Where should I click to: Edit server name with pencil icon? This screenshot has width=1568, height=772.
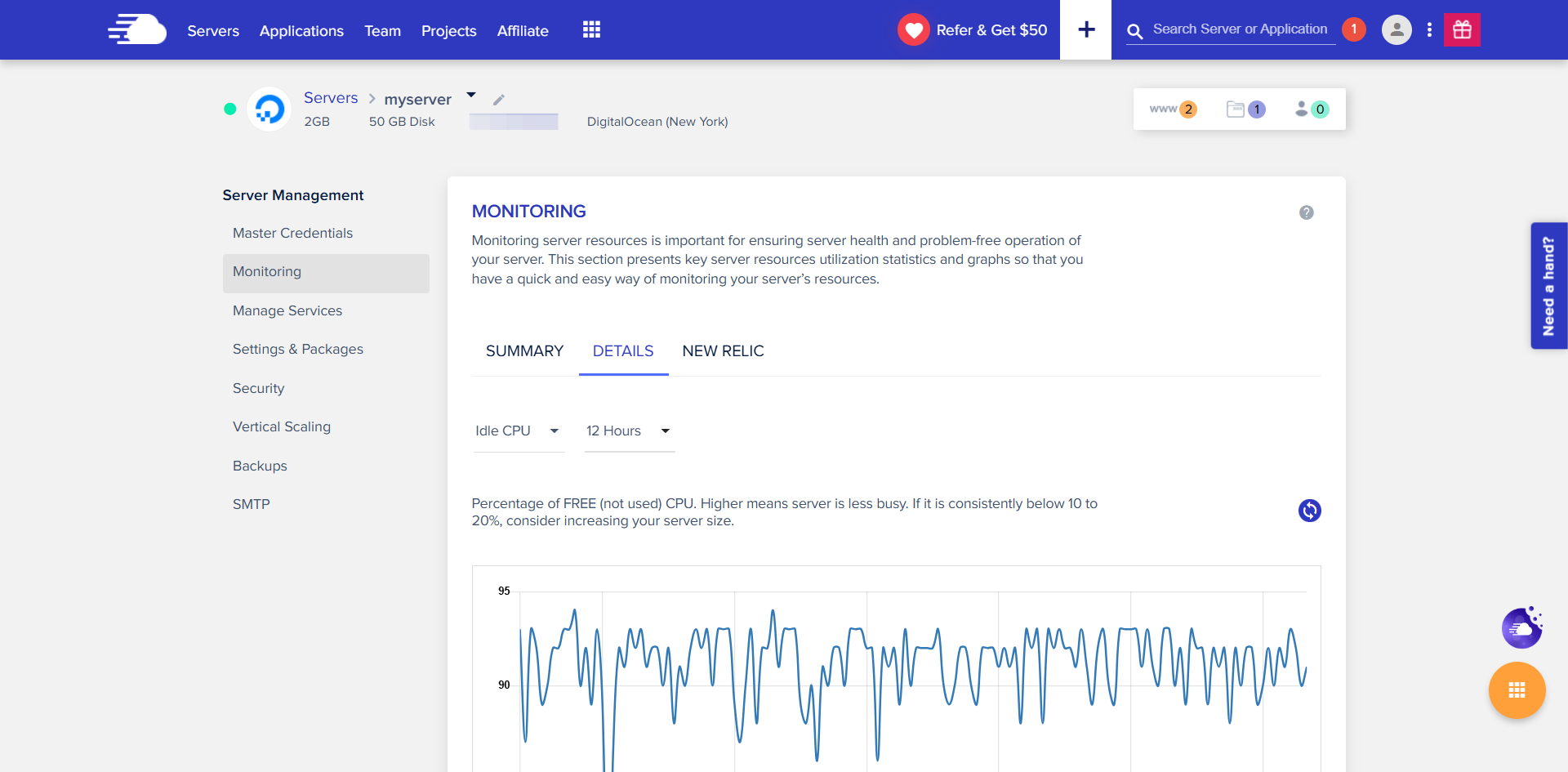[498, 100]
